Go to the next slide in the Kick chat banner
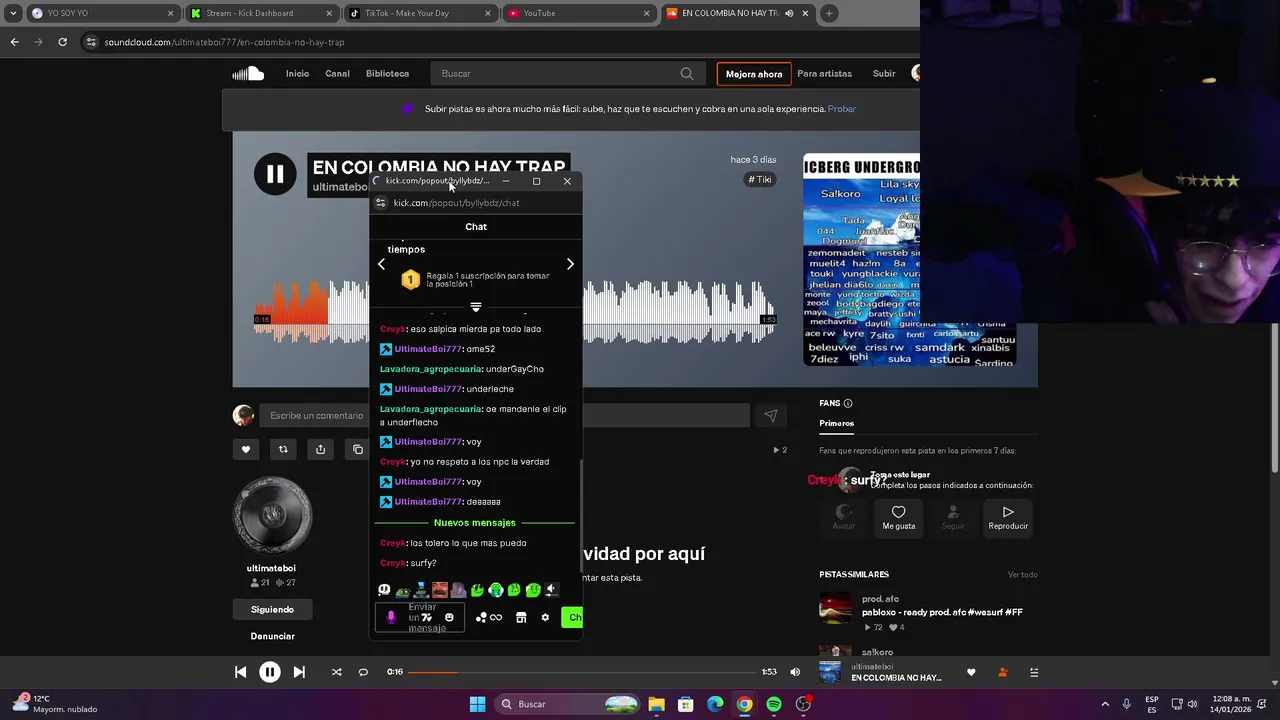The height and width of the screenshot is (720, 1280). pyautogui.click(x=570, y=264)
